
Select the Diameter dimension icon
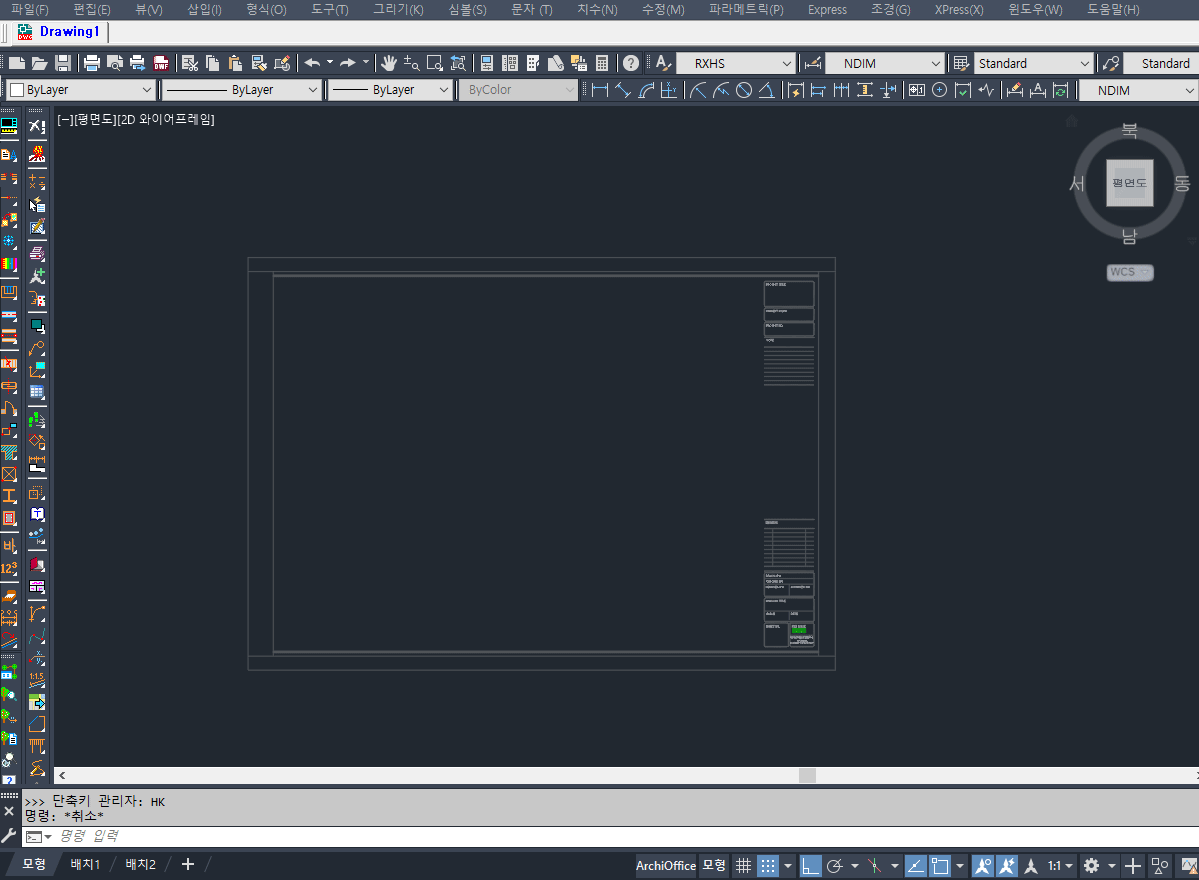click(744, 90)
